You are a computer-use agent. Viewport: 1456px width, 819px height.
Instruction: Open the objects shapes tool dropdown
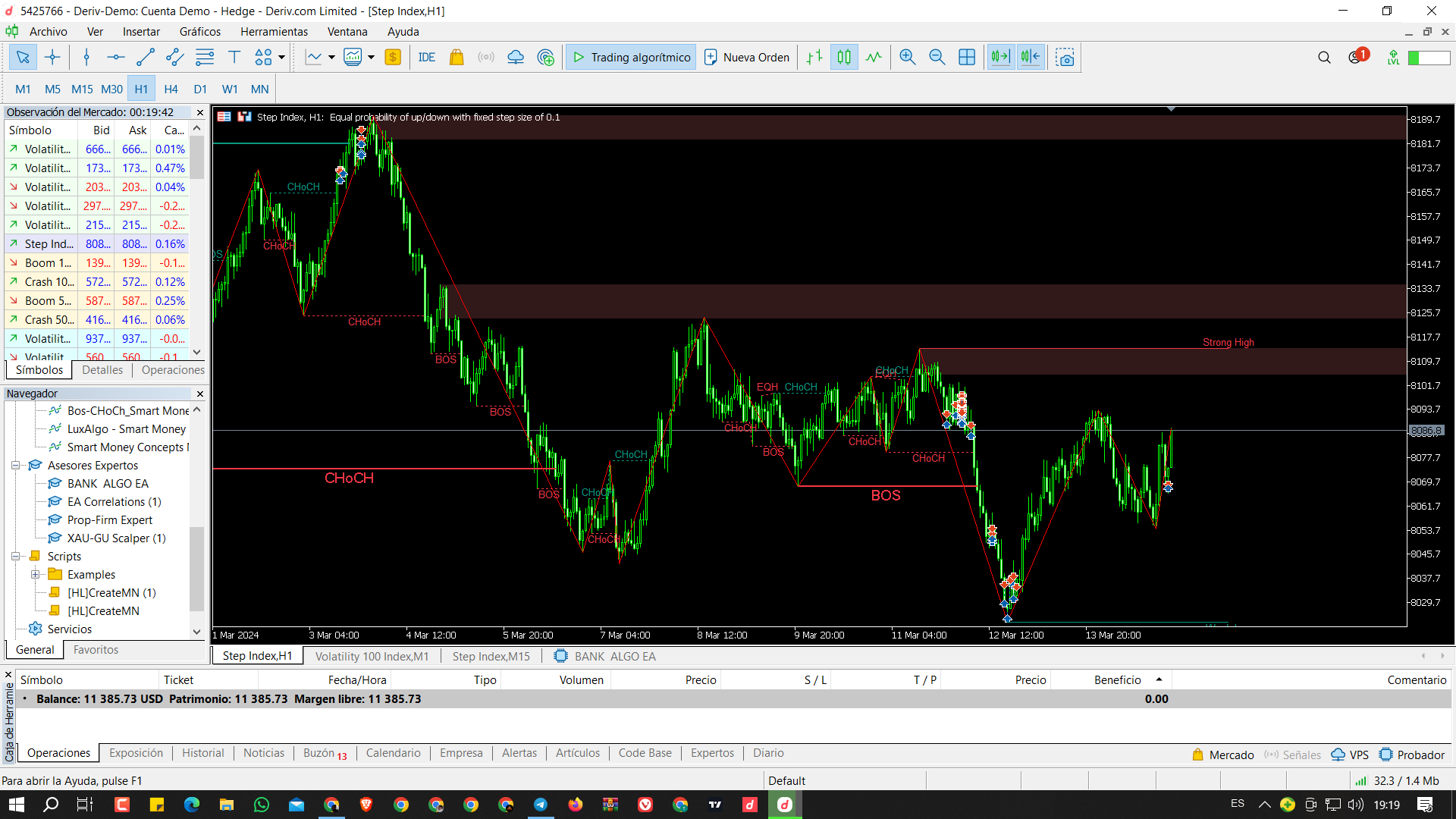click(281, 58)
